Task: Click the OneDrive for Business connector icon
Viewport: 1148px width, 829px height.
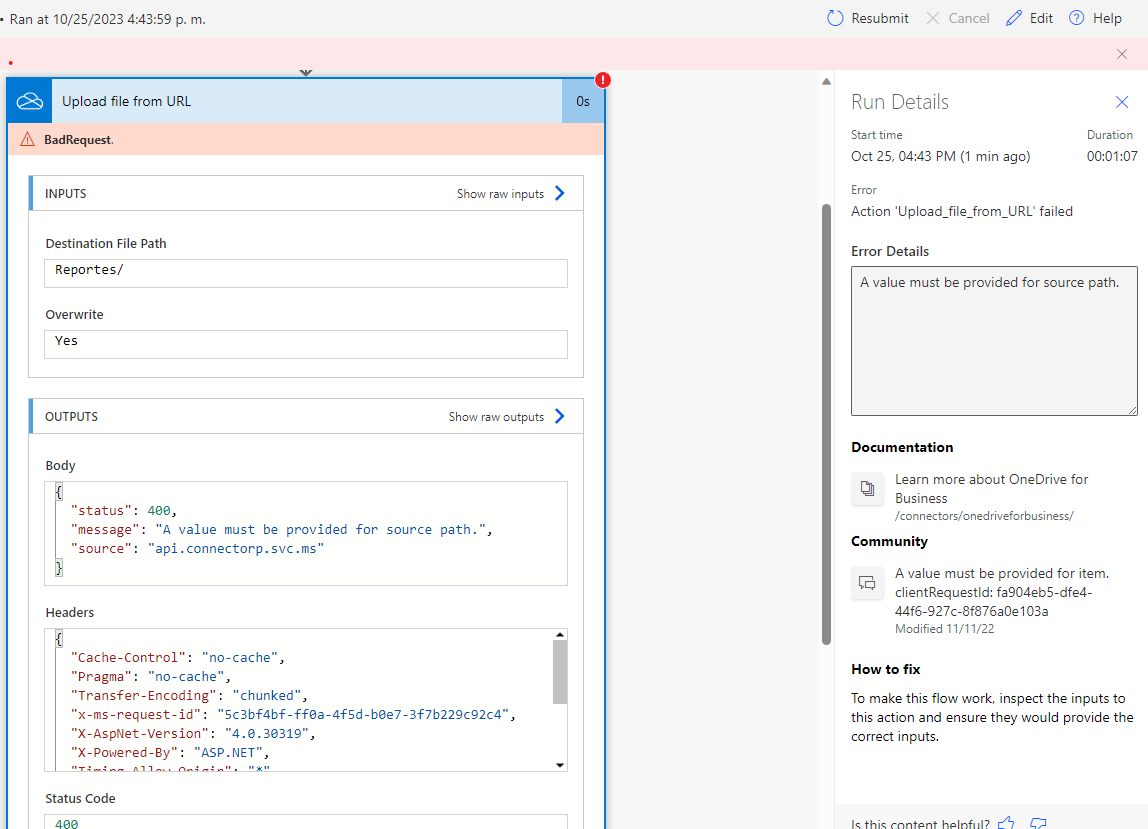Action: (28, 101)
